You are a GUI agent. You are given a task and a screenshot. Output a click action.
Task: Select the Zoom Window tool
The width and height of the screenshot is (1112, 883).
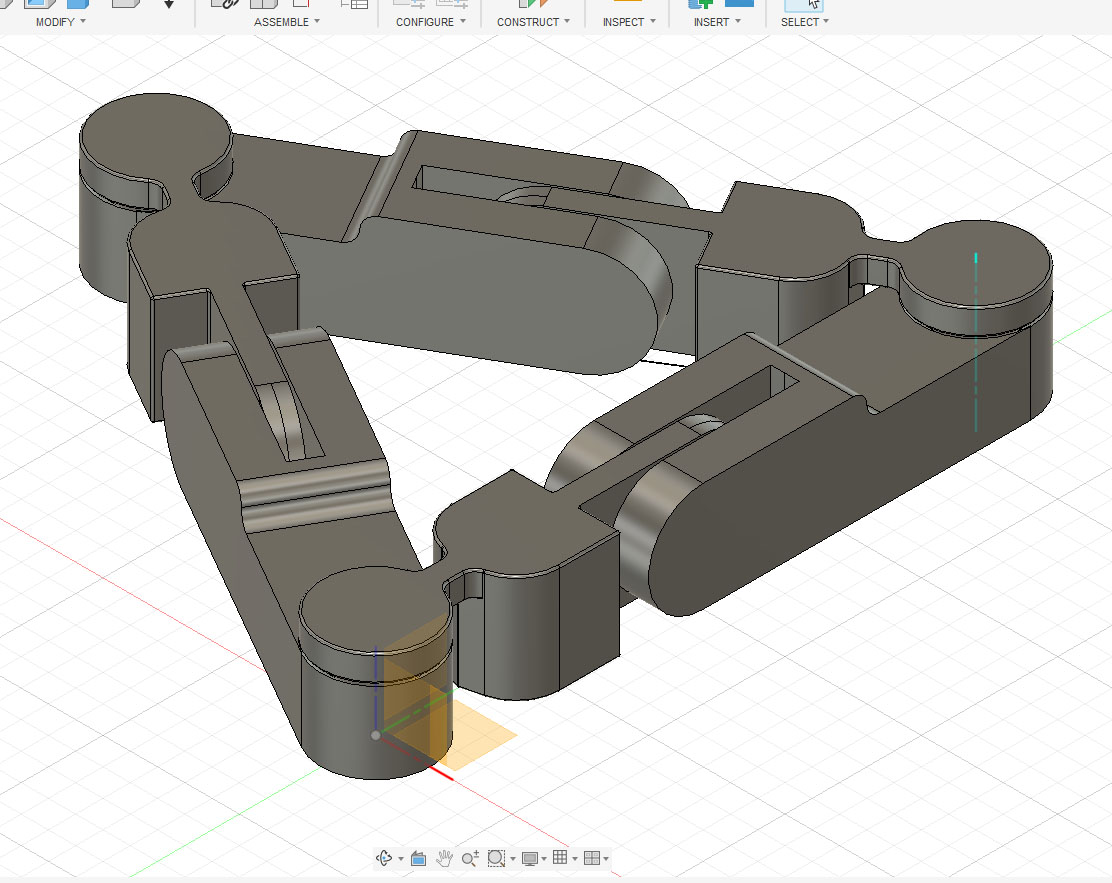pos(496,858)
